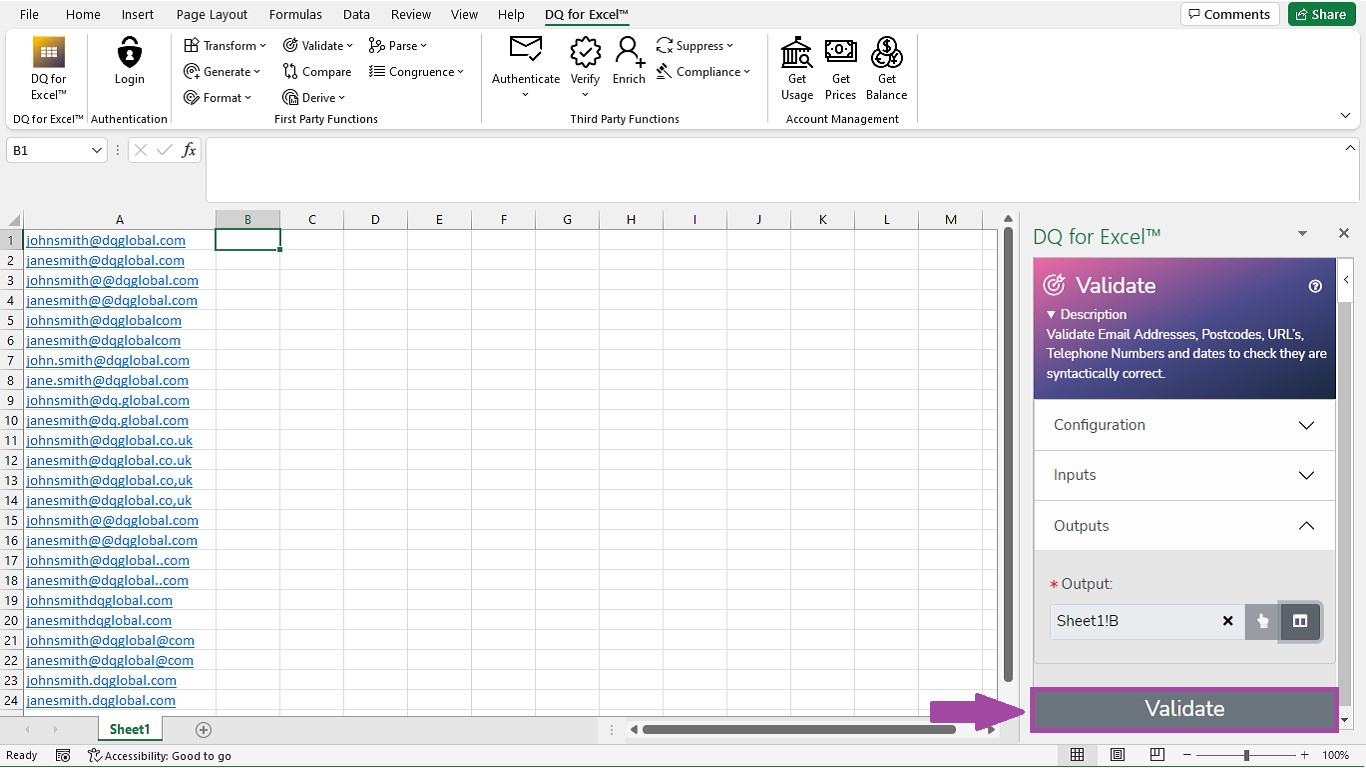This screenshot has height=768, width=1366.
Task: Click the Insert Function fx icon
Action: [x=189, y=150]
